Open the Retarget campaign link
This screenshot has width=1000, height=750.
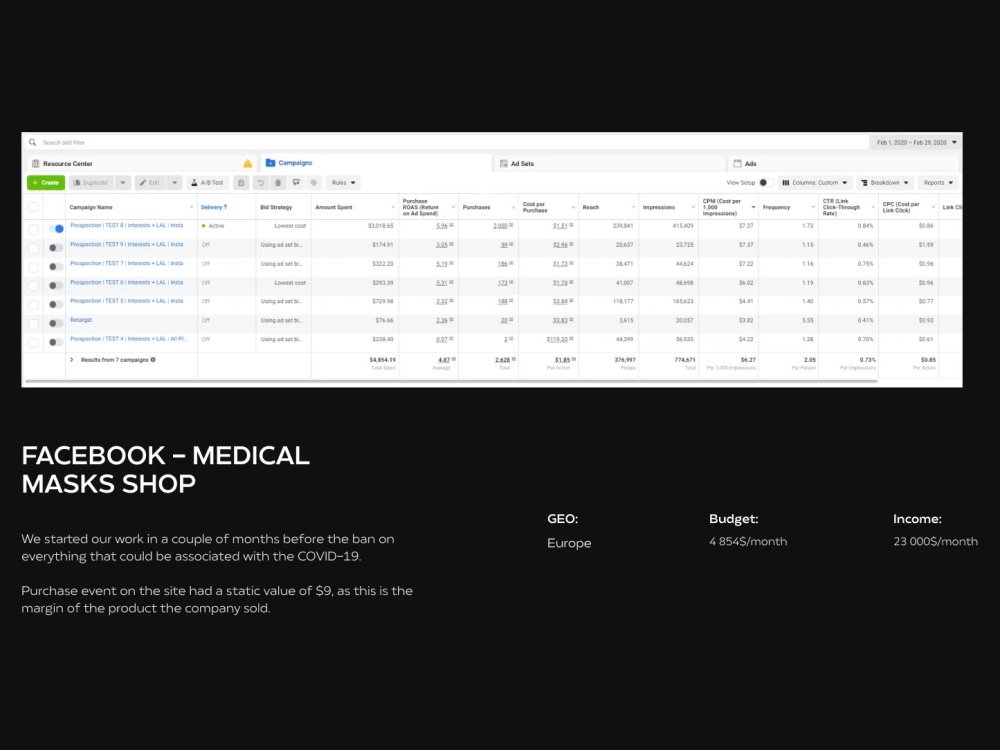click(81, 320)
